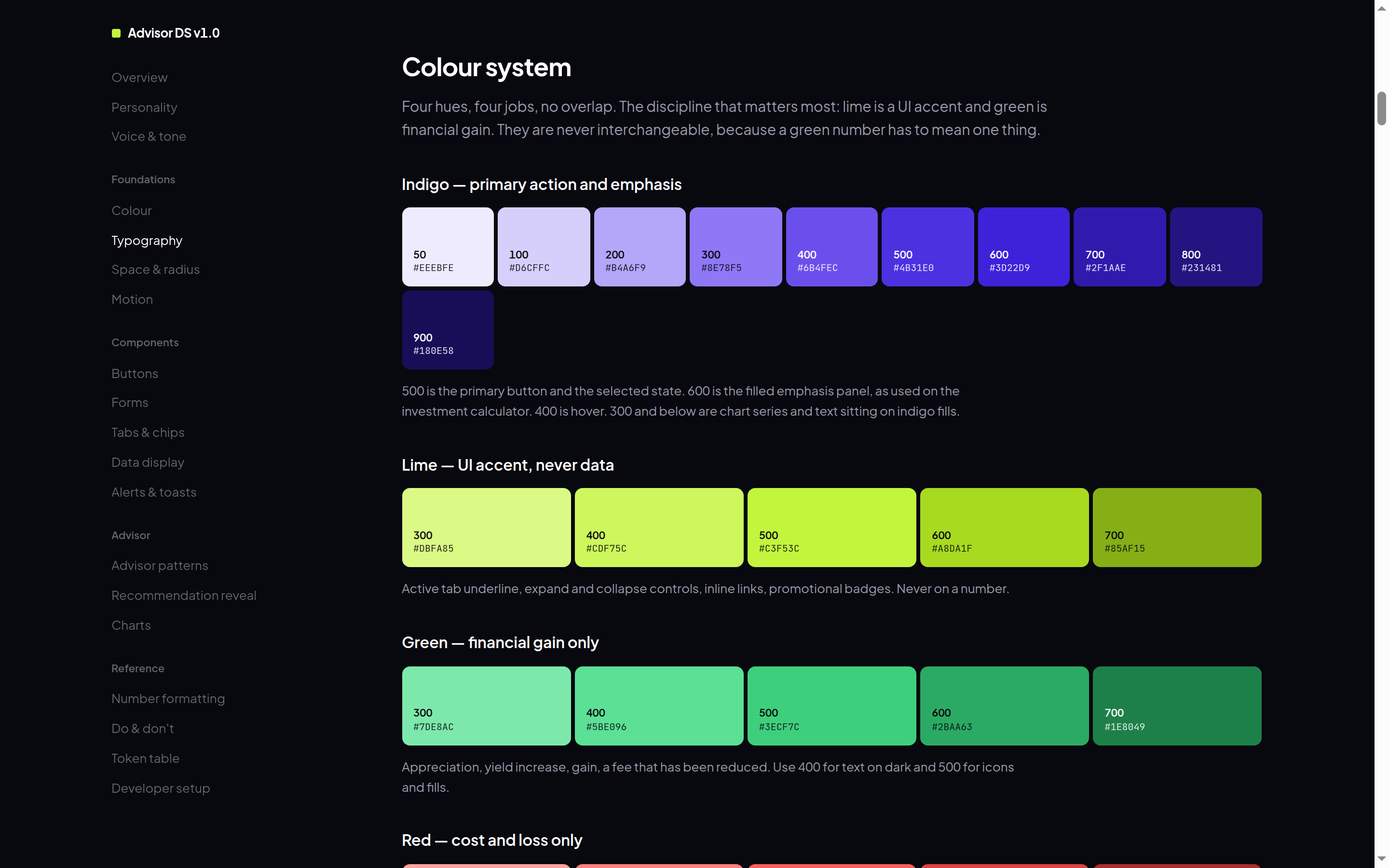Open the Do & don't page
The image size is (1389, 868).
click(x=142, y=729)
